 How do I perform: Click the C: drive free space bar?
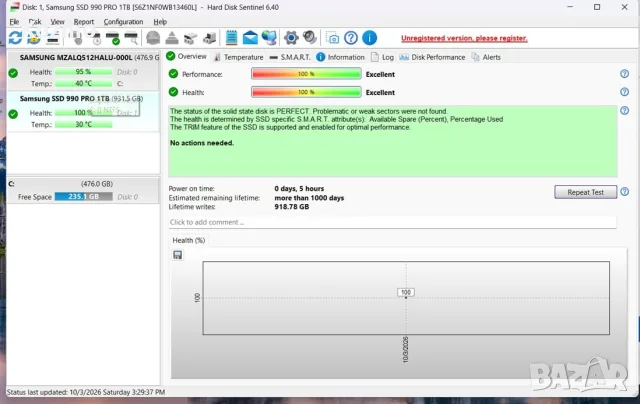pos(84,197)
